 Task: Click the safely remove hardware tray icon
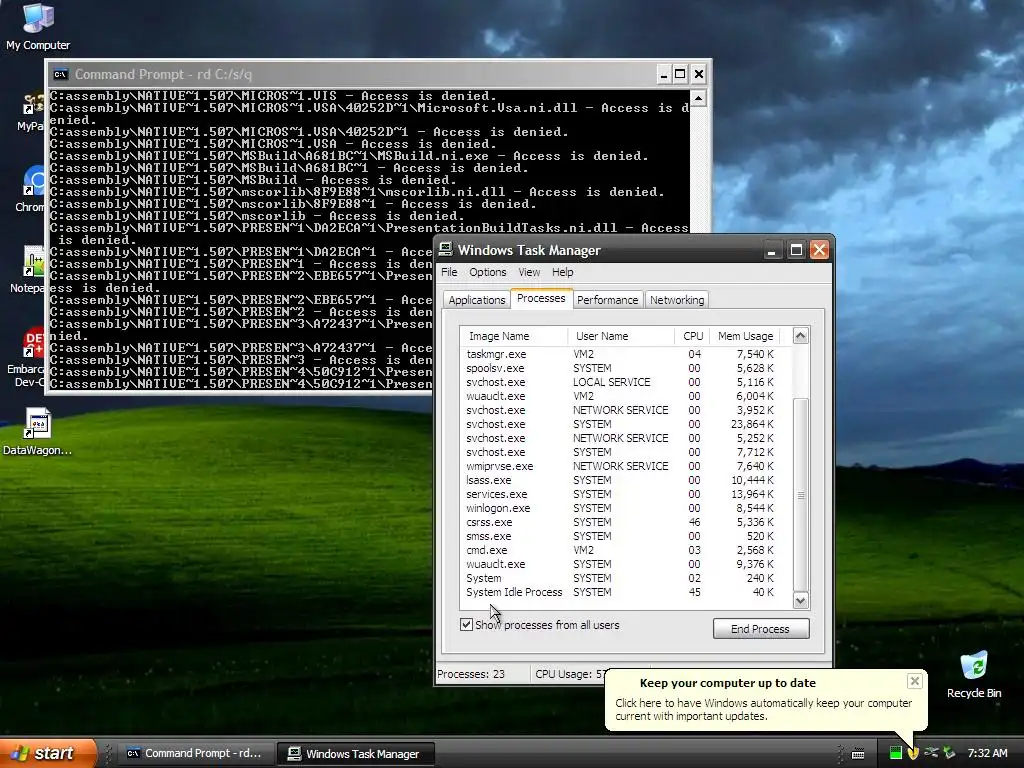[950, 753]
